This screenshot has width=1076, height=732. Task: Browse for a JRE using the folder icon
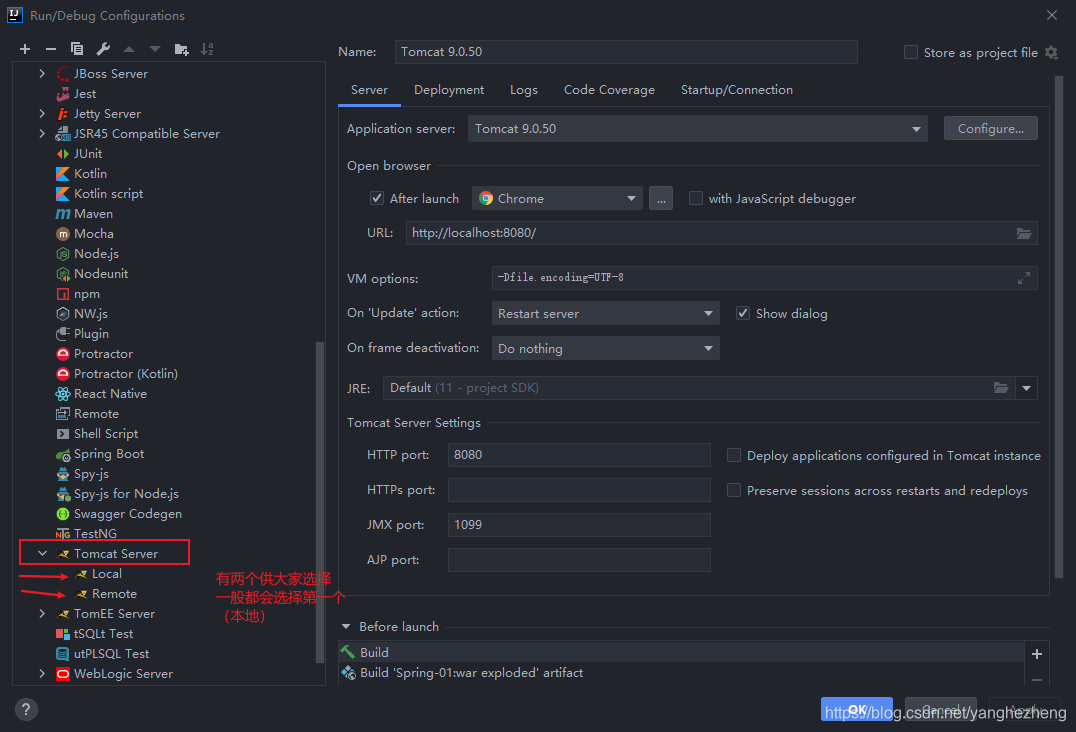1002,387
